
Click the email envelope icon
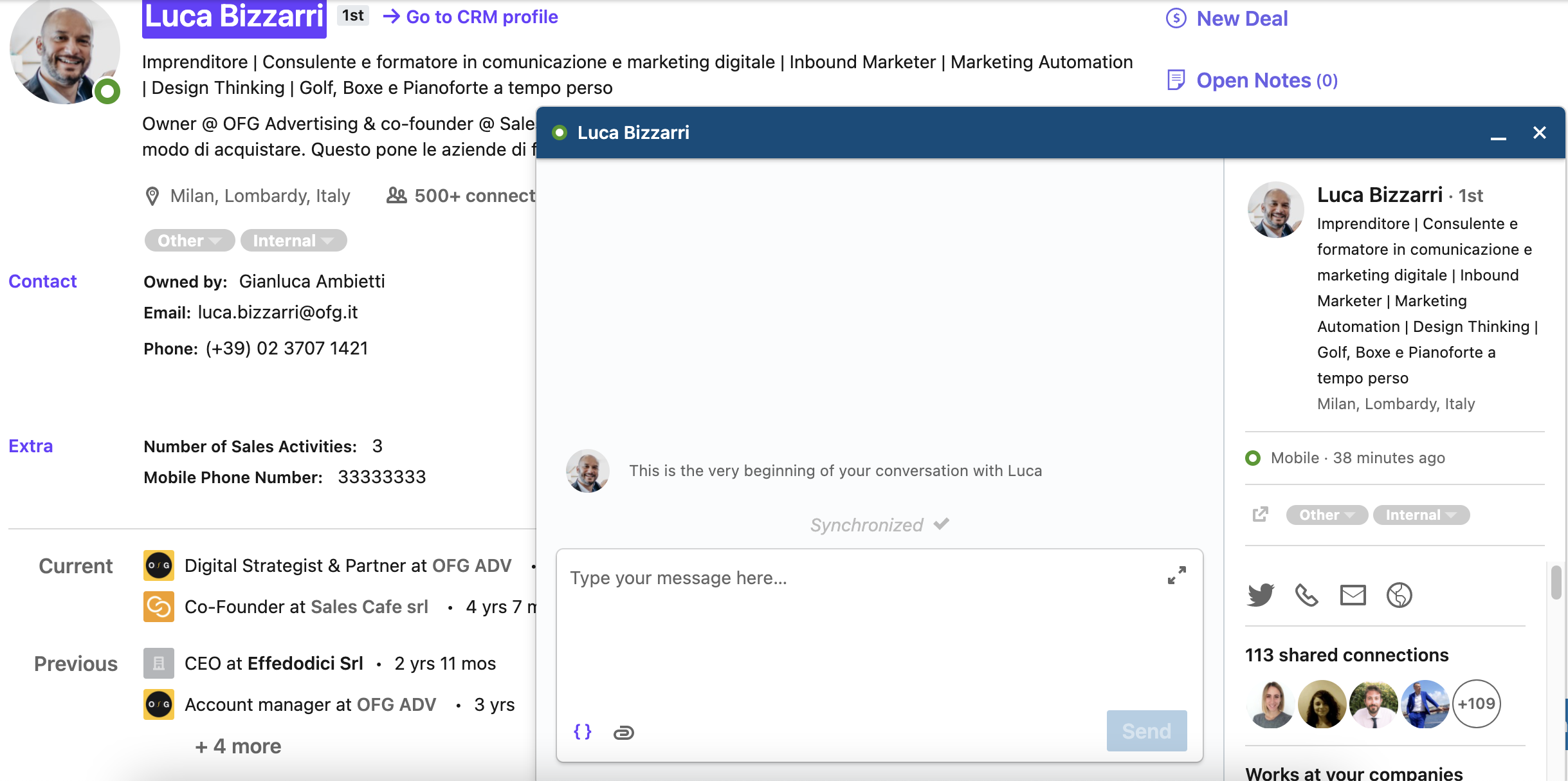pyautogui.click(x=1353, y=595)
